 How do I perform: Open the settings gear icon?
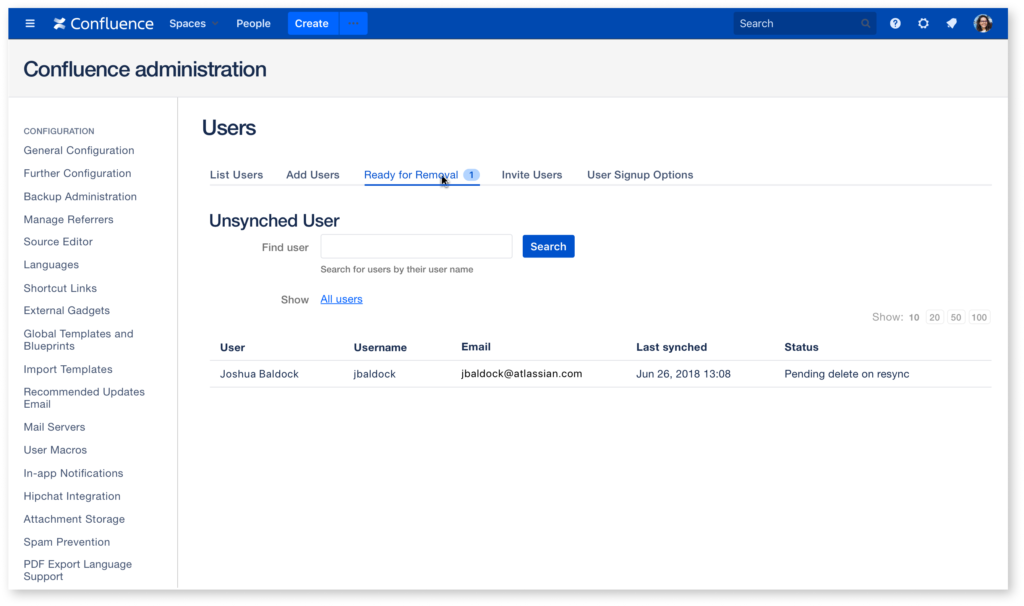(x=923, y=24)
